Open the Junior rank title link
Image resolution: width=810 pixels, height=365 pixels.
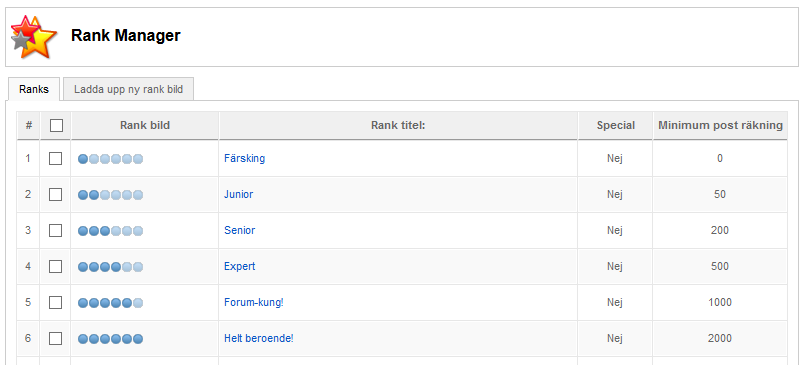(x=239, y=195)
